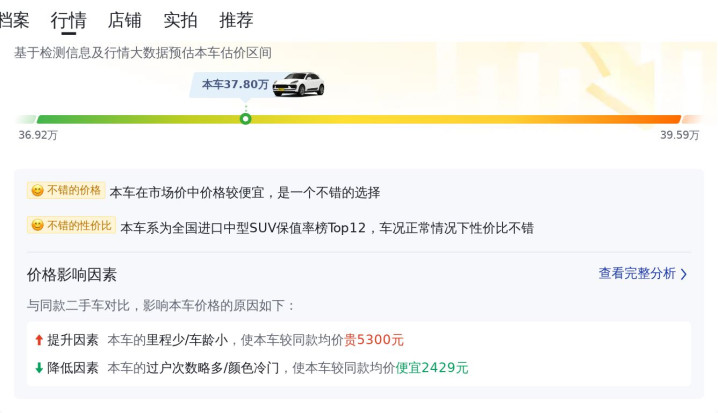Click the green down arrow beside 降低因素
Image resolution: width=718 pixels, height=413 pixels.
click(39, 368)
